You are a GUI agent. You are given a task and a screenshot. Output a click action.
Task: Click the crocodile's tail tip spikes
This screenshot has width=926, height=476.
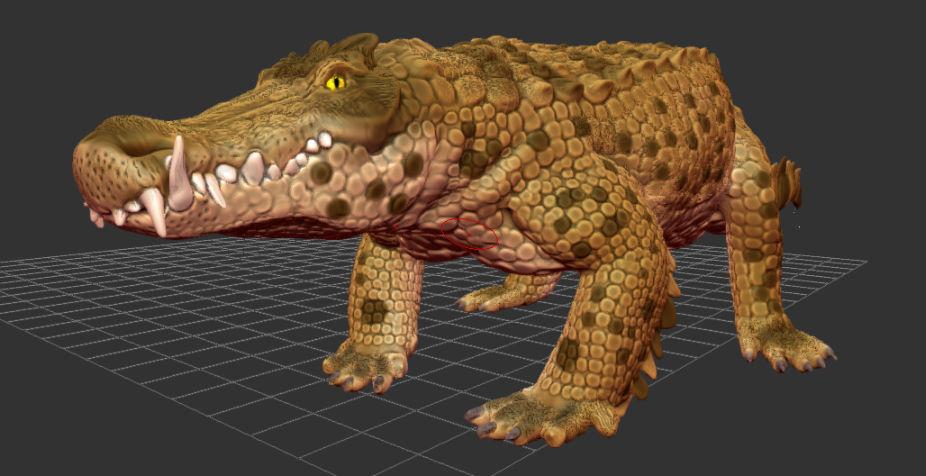[x=788, y=182]
